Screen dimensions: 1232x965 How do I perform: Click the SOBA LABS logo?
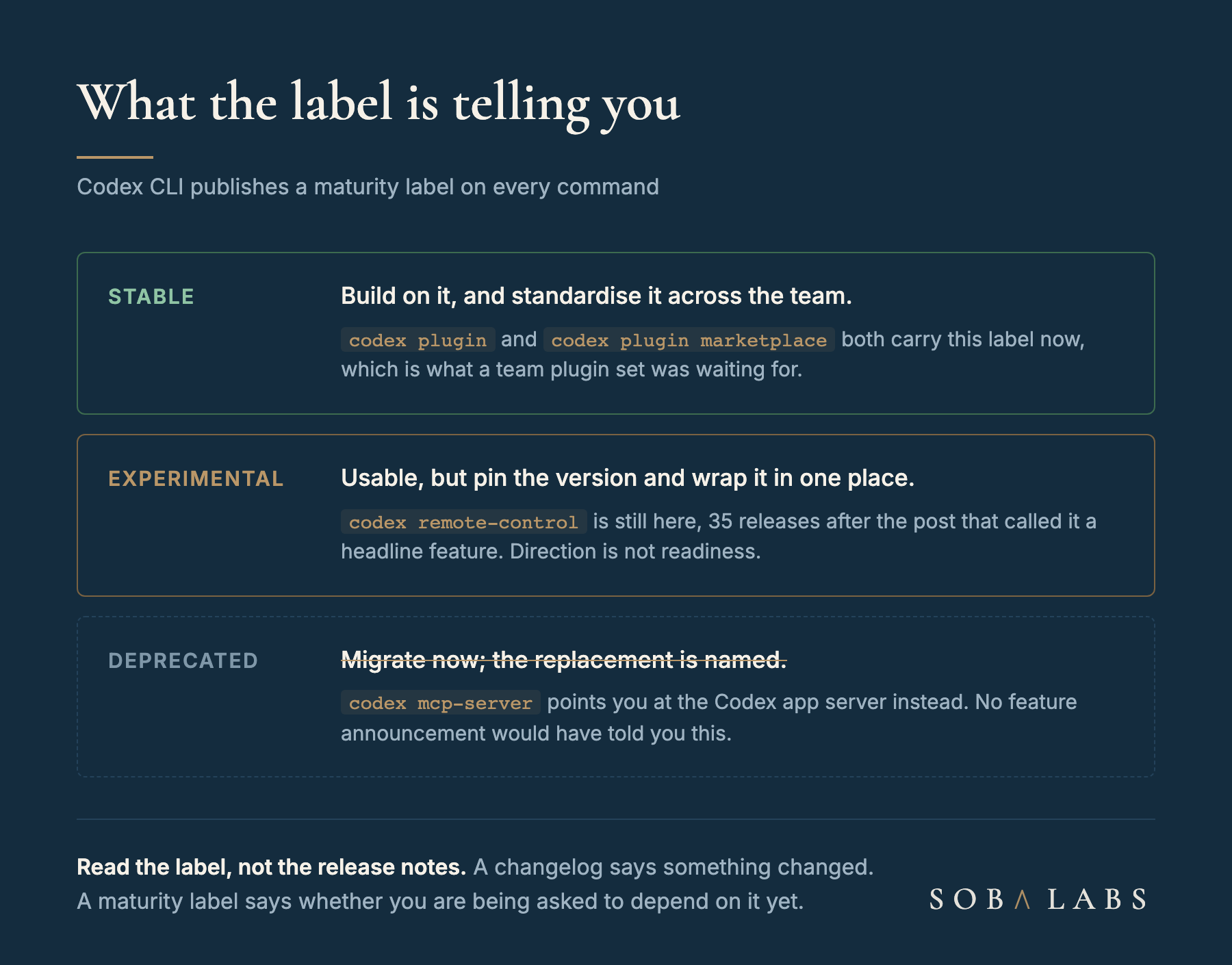pos(1038,899)
